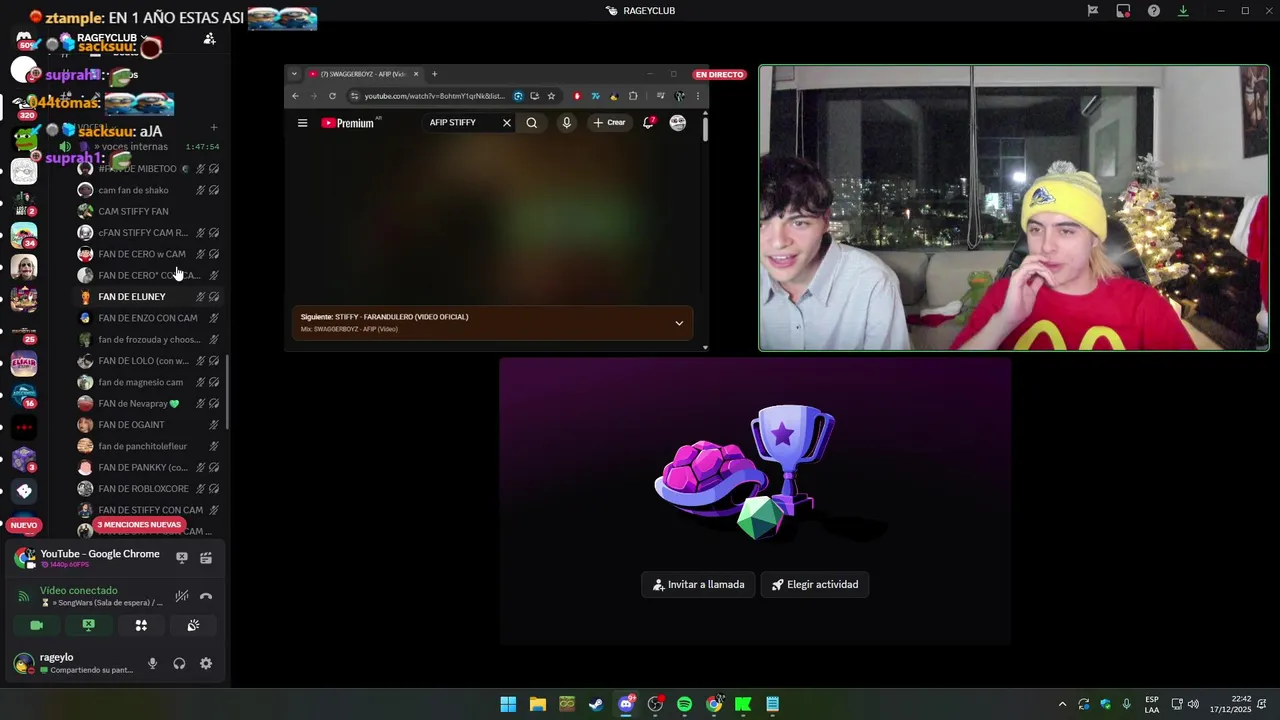Toggle noise suppression waveform icon
The height and width of the screenshot is (720, 1280).
[182, 596]
